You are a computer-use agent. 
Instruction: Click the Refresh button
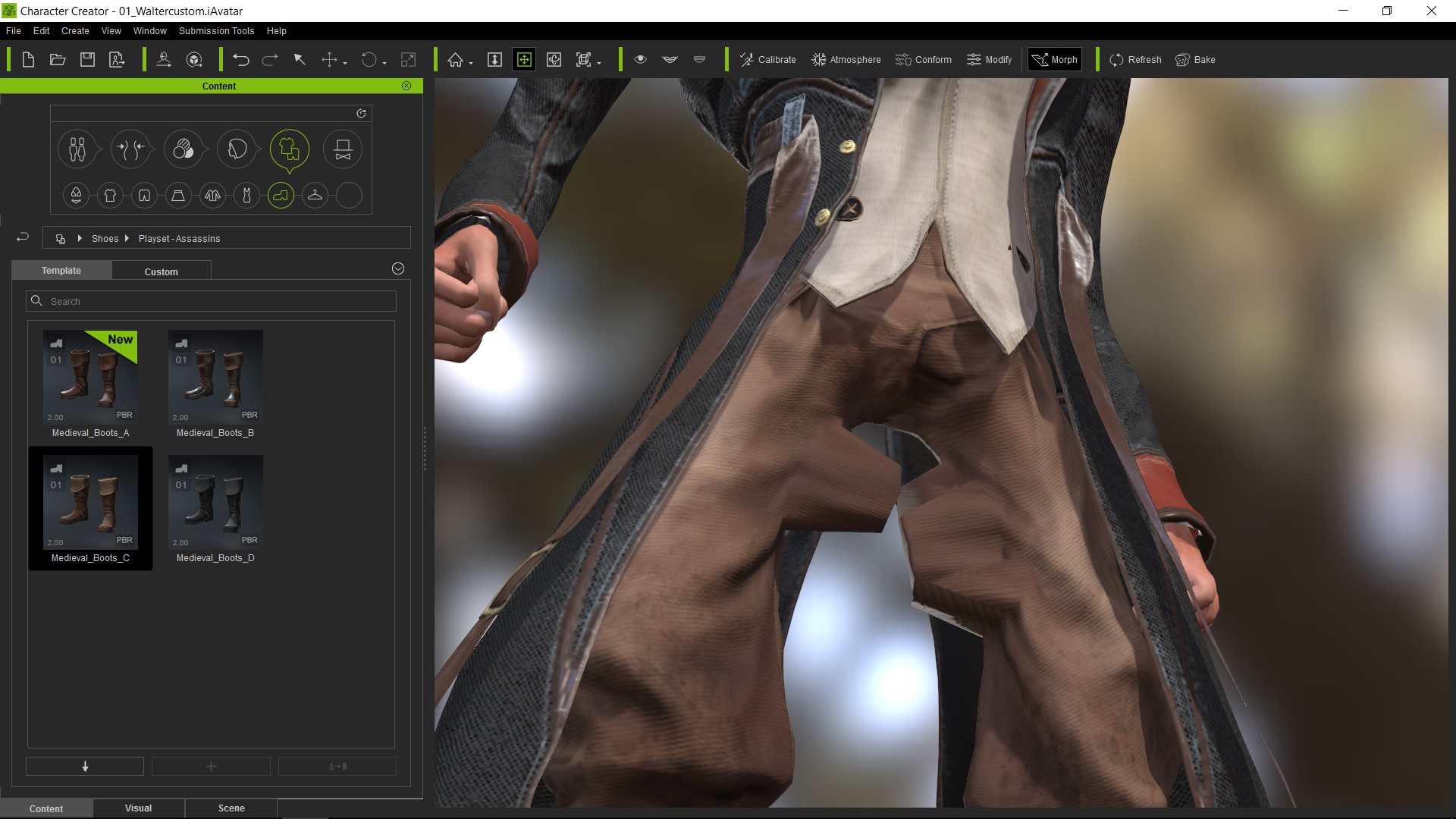tap(1135, 60)
